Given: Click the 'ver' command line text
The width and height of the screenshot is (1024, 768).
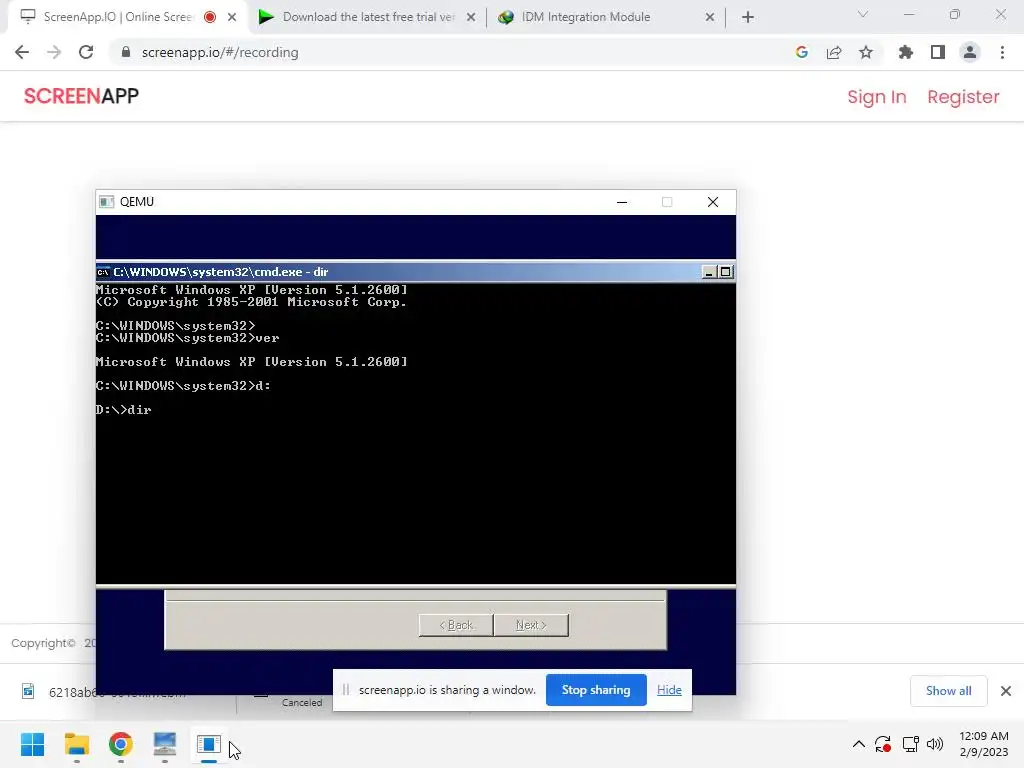Looking at the screenshot, I should coord(267,338).
